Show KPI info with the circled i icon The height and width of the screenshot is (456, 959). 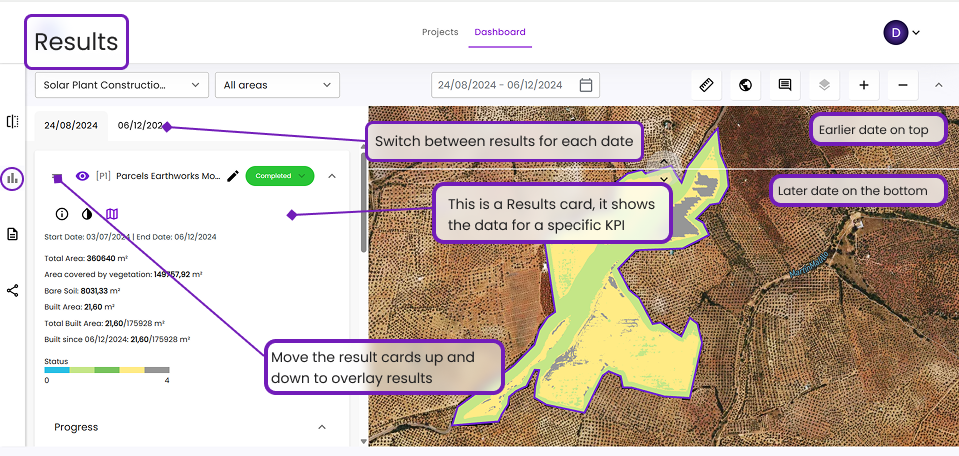click(62, 214)
